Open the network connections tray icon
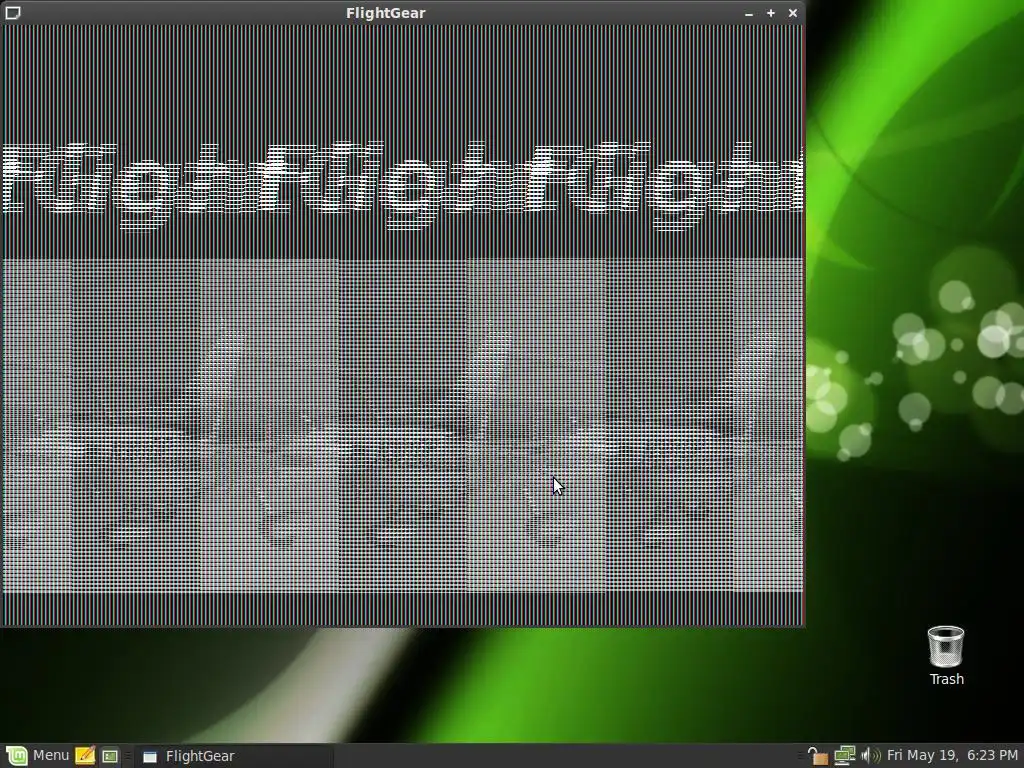Screen dimensions: 1024x768 [844, 756]
